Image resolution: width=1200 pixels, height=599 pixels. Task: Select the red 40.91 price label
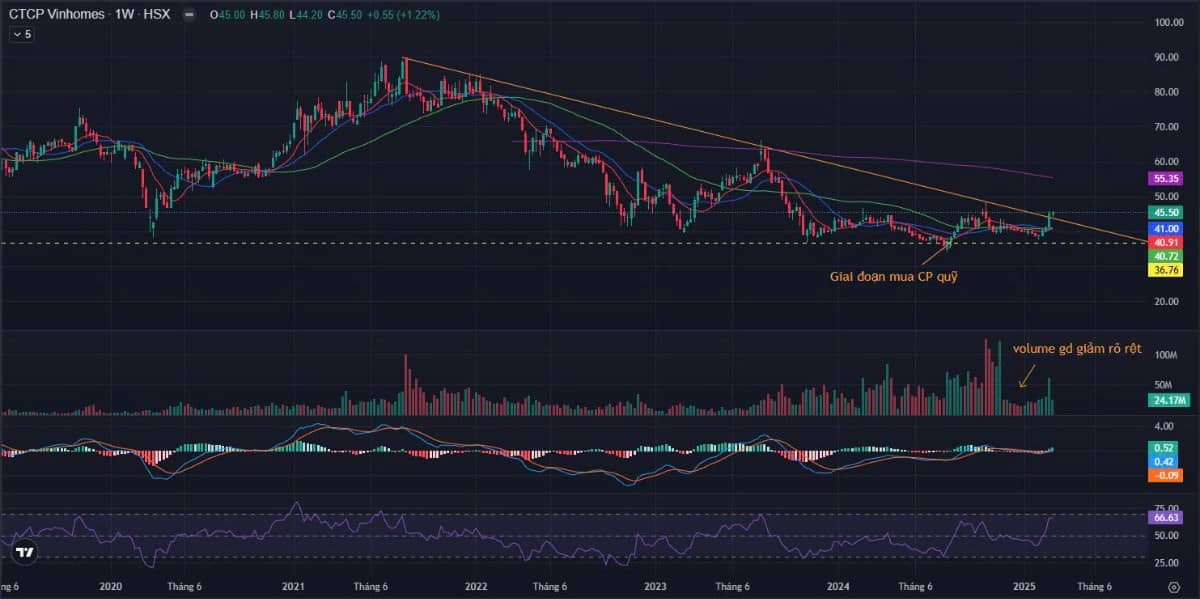1165,242
